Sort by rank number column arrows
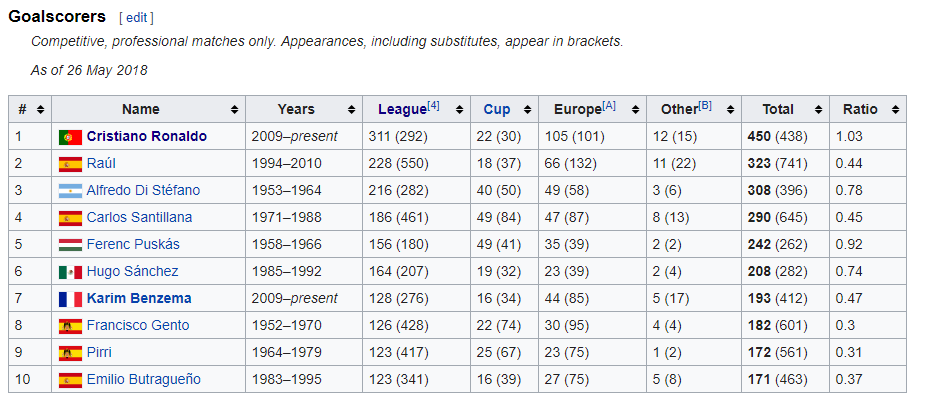 [x=40, y=110]
